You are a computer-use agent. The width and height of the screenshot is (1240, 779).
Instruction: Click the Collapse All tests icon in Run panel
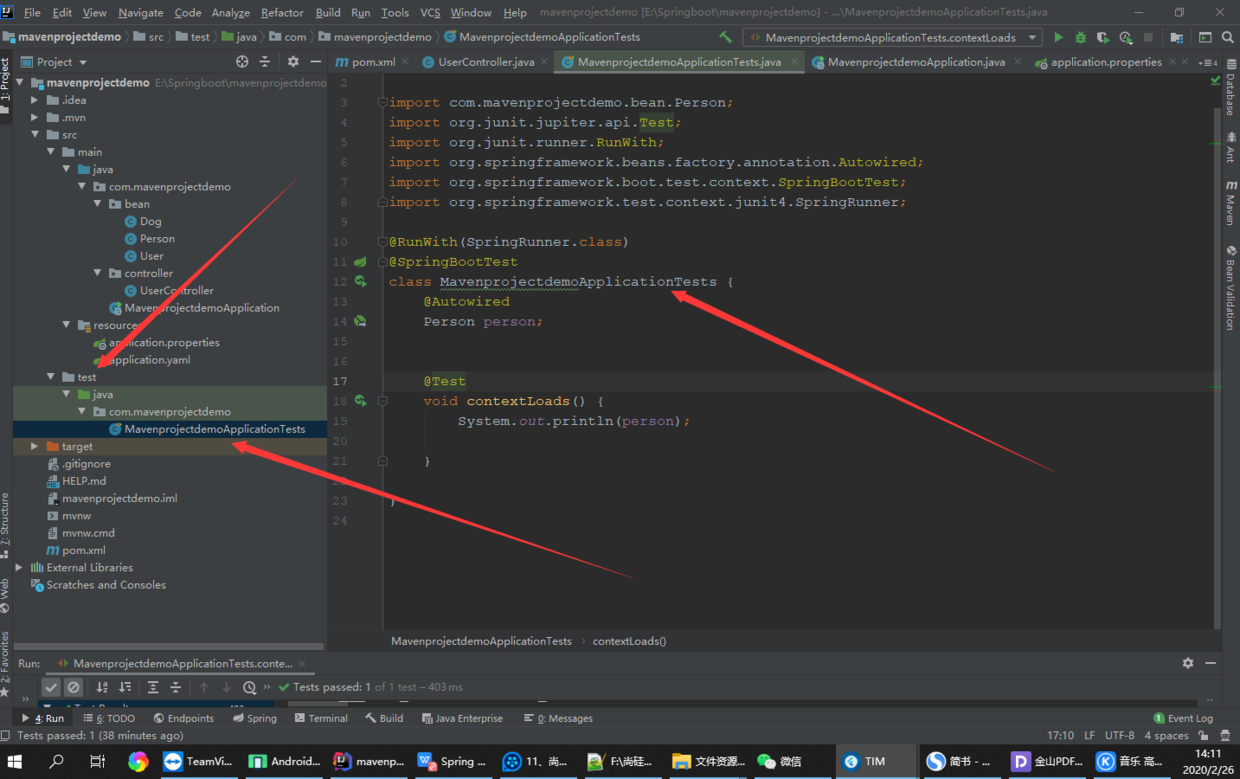[176, 687]
